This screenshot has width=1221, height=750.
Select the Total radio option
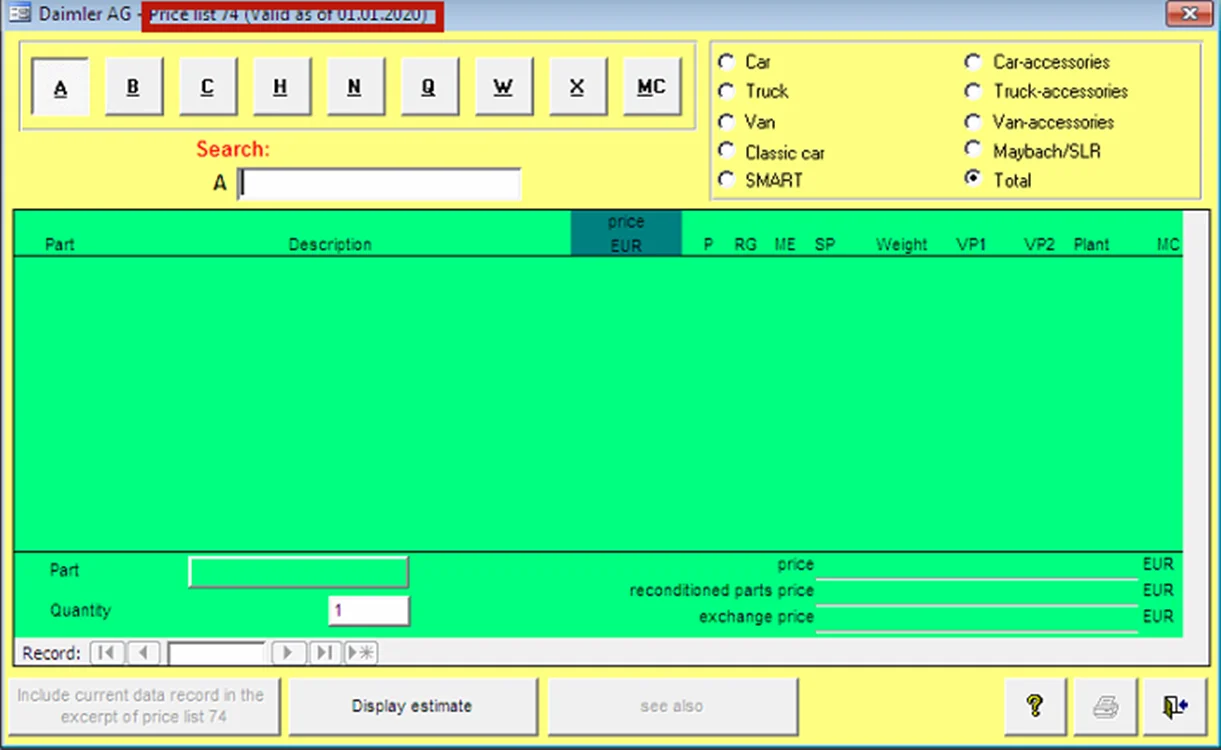pyautogui.click(x=972, y=179)
